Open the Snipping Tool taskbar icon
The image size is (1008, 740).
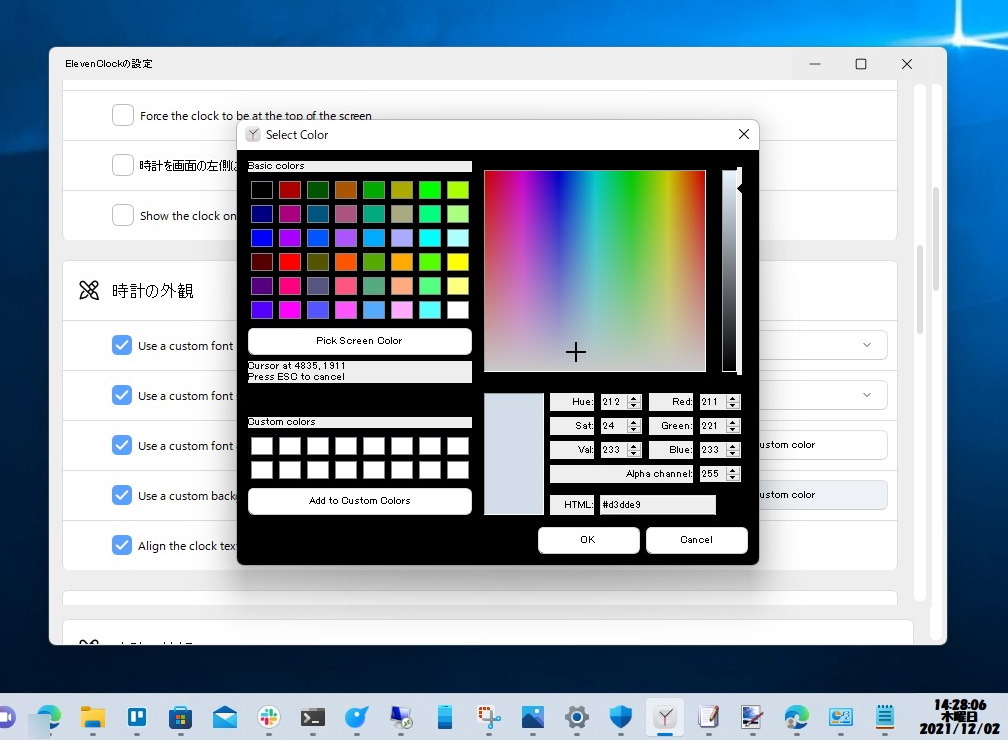coord(489,716)
